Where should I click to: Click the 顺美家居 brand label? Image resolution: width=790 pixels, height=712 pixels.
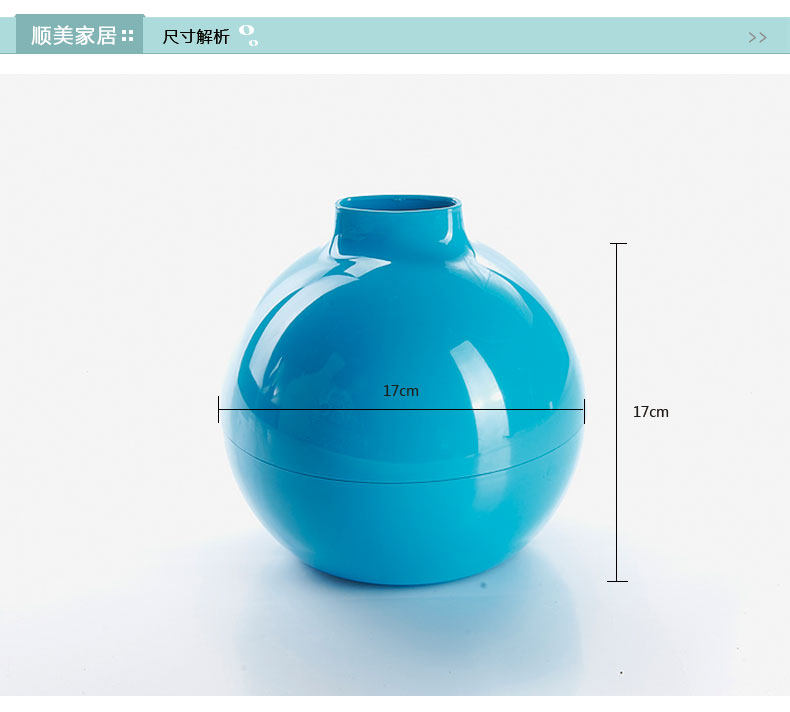74,36
